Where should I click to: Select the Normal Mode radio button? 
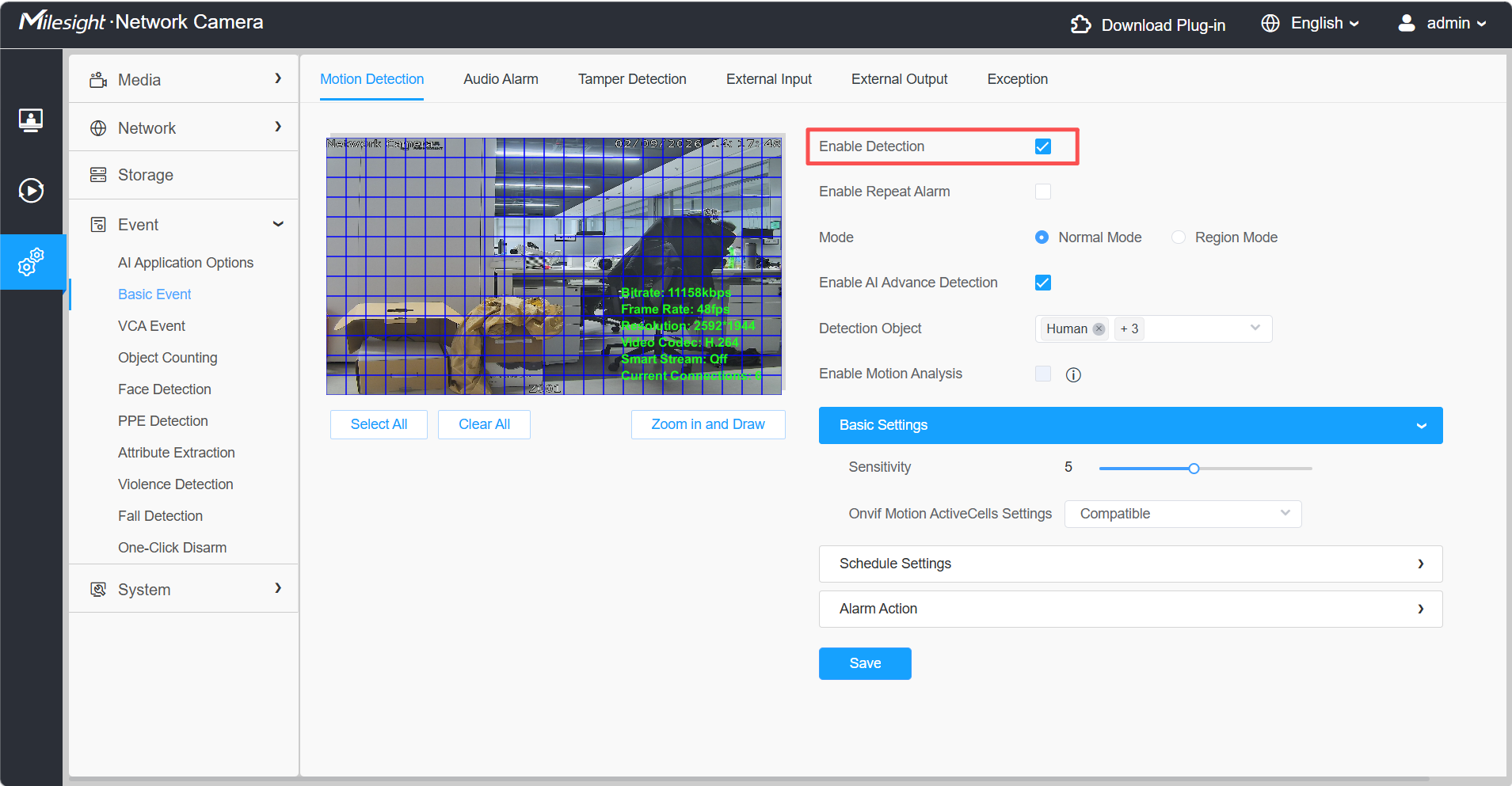[x=1042, y=237]
